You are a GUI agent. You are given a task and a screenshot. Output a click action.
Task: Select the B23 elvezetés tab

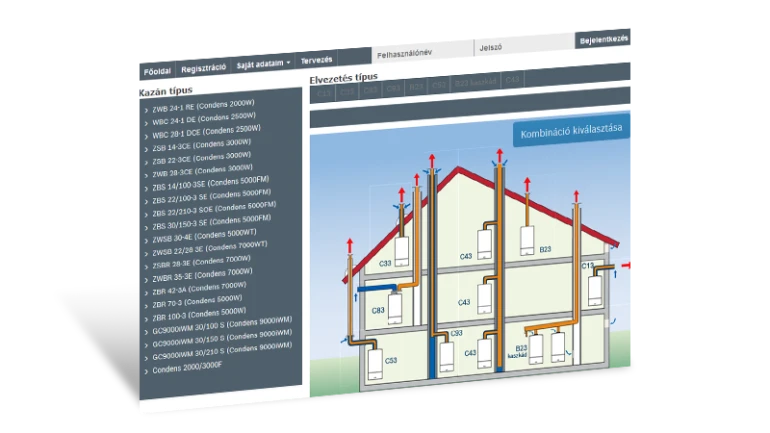(416, 87)
